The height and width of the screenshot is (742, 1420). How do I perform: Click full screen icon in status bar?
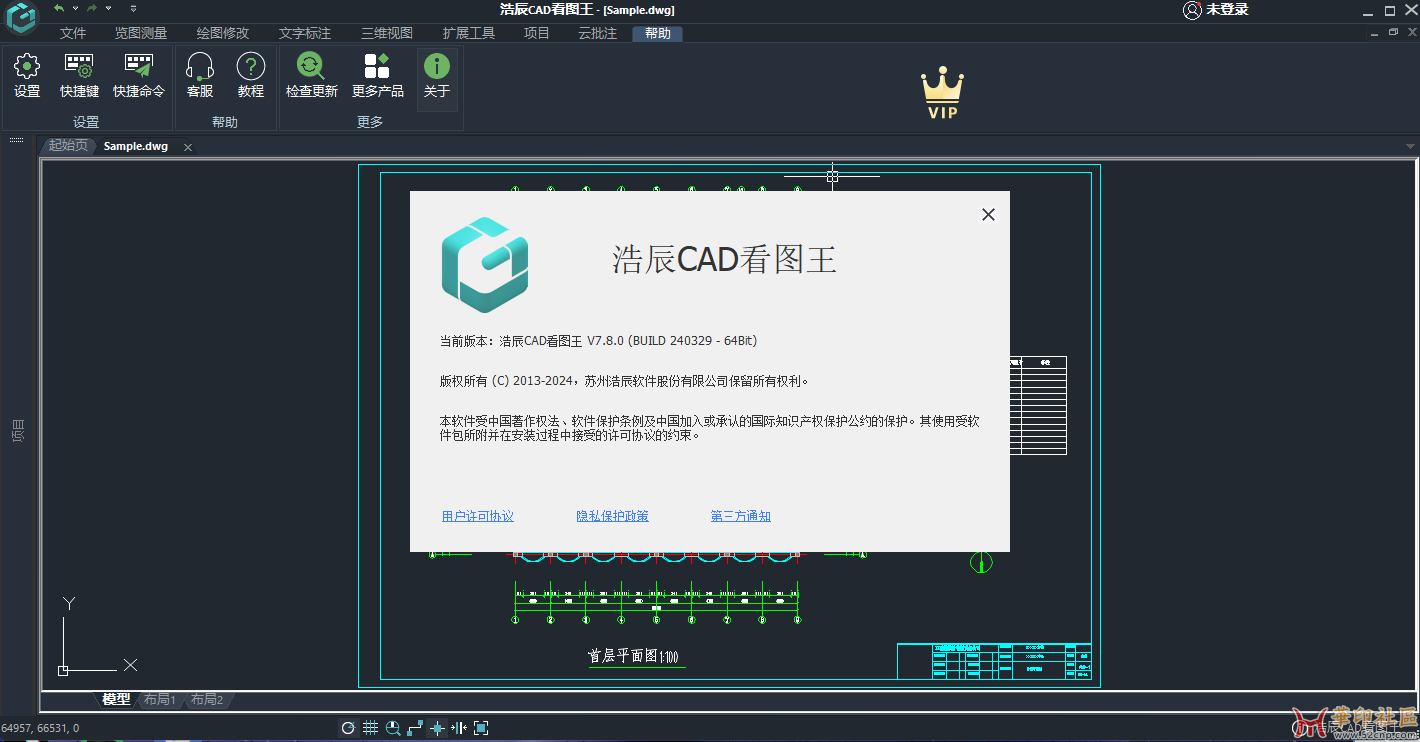(481, 728)
